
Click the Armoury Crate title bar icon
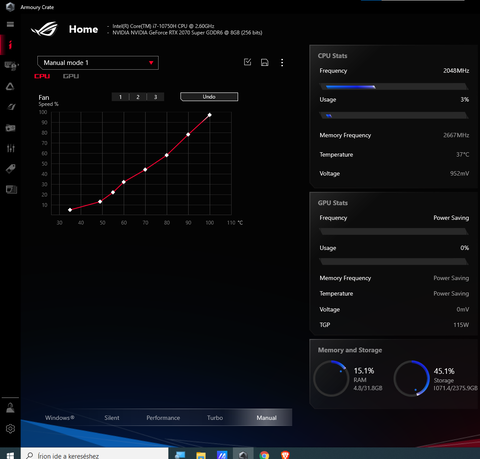10,7
